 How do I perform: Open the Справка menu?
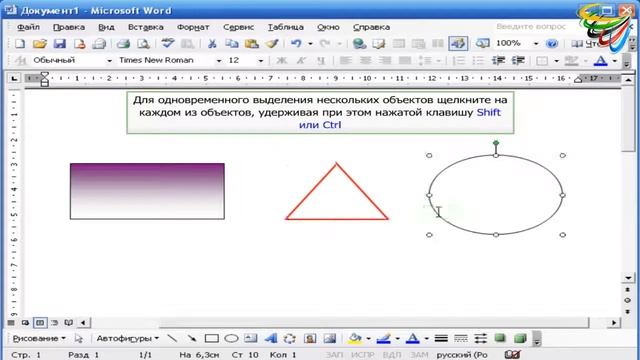tap(371, 27)
